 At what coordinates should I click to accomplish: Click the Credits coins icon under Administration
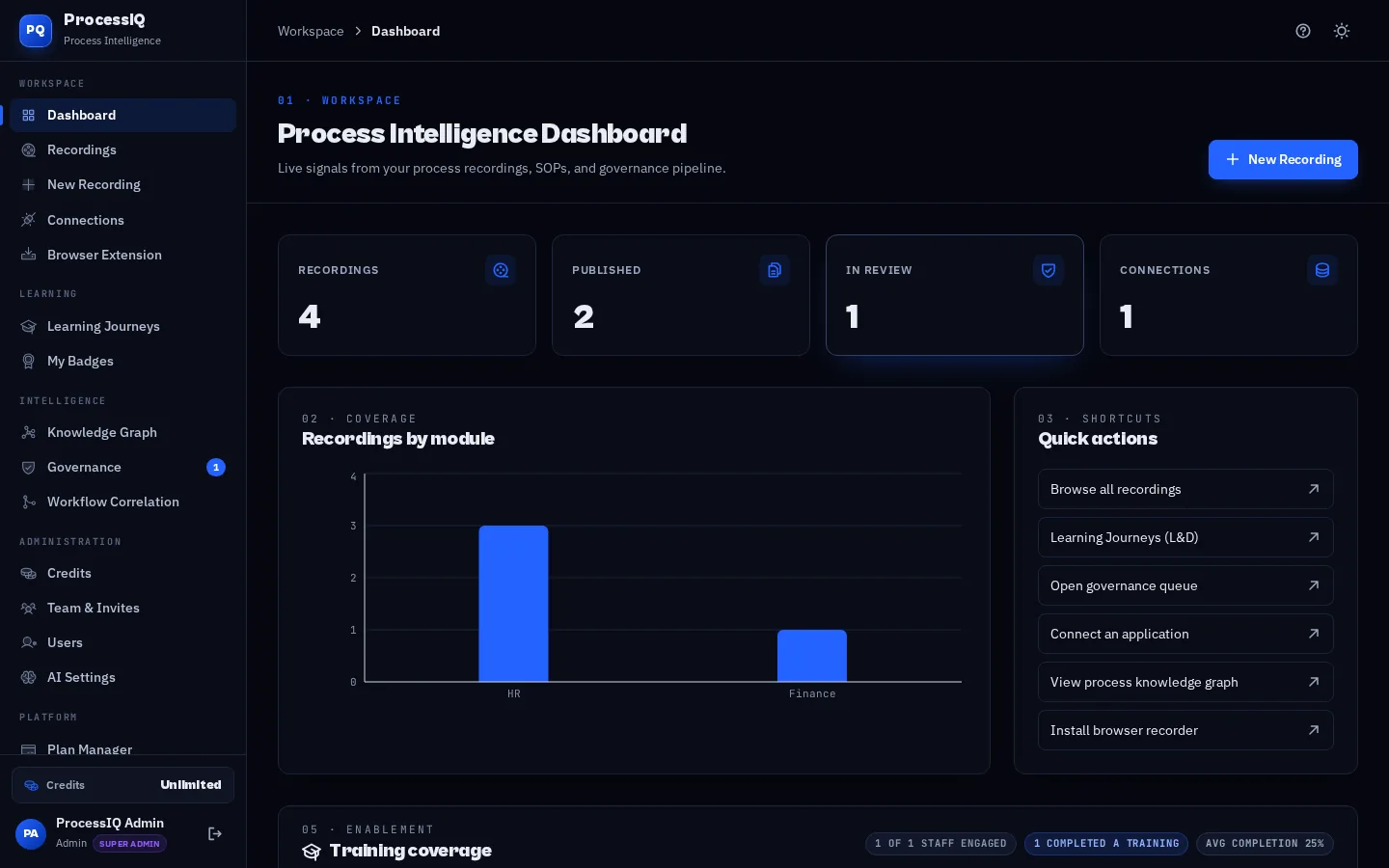click(x=29, y=573)
